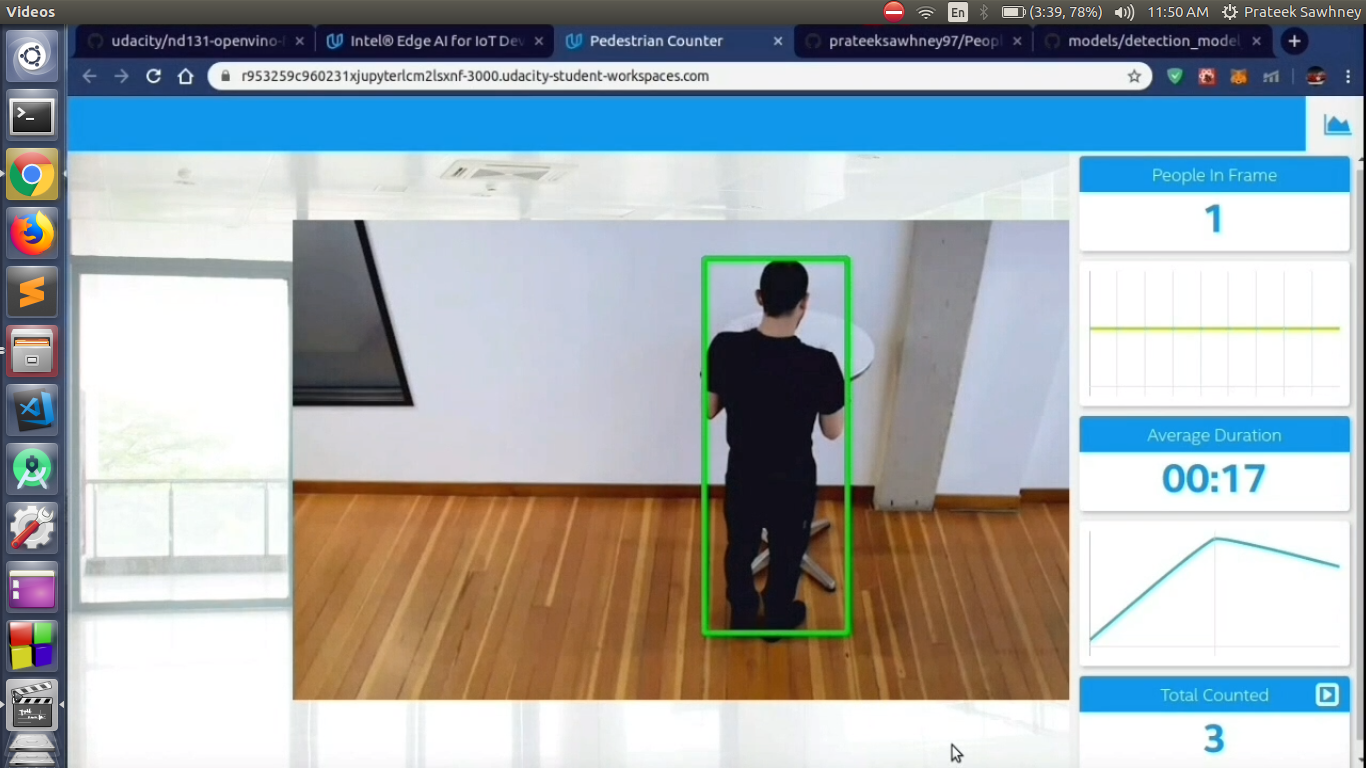This screenshot has height=768, width=1366.
Task: Close the prateeksawhney97/People tab
Action: (x=1018, y=41)
